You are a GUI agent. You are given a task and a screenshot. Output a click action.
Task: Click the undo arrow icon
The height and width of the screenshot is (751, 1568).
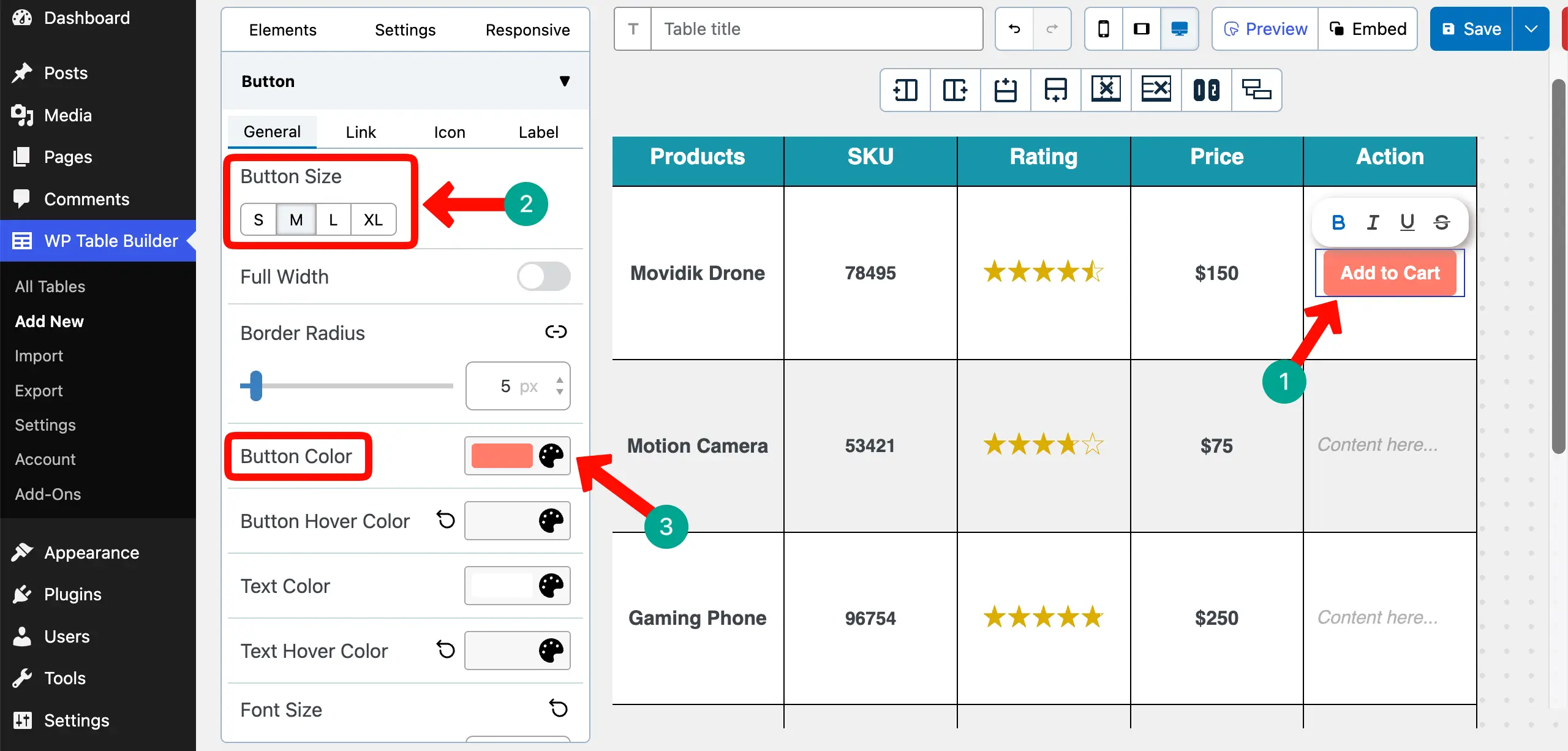tap(1013, 29)
